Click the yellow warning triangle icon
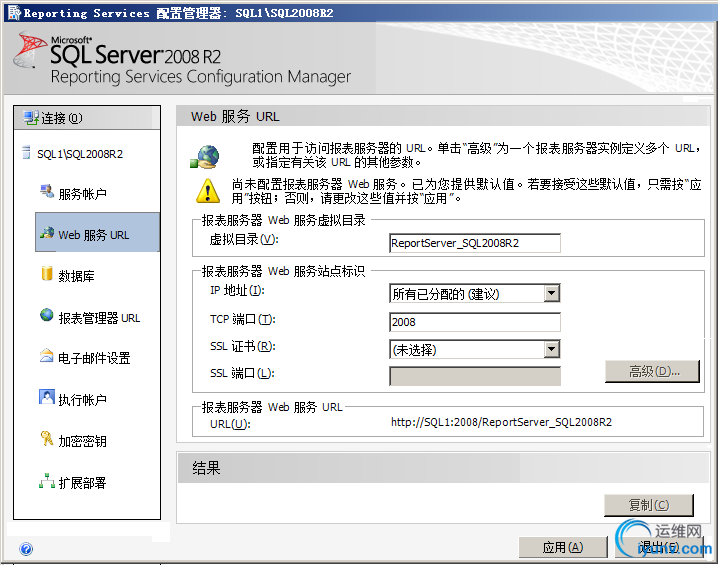The width and height of the screenshot is (718, 565). pos(208,190)
